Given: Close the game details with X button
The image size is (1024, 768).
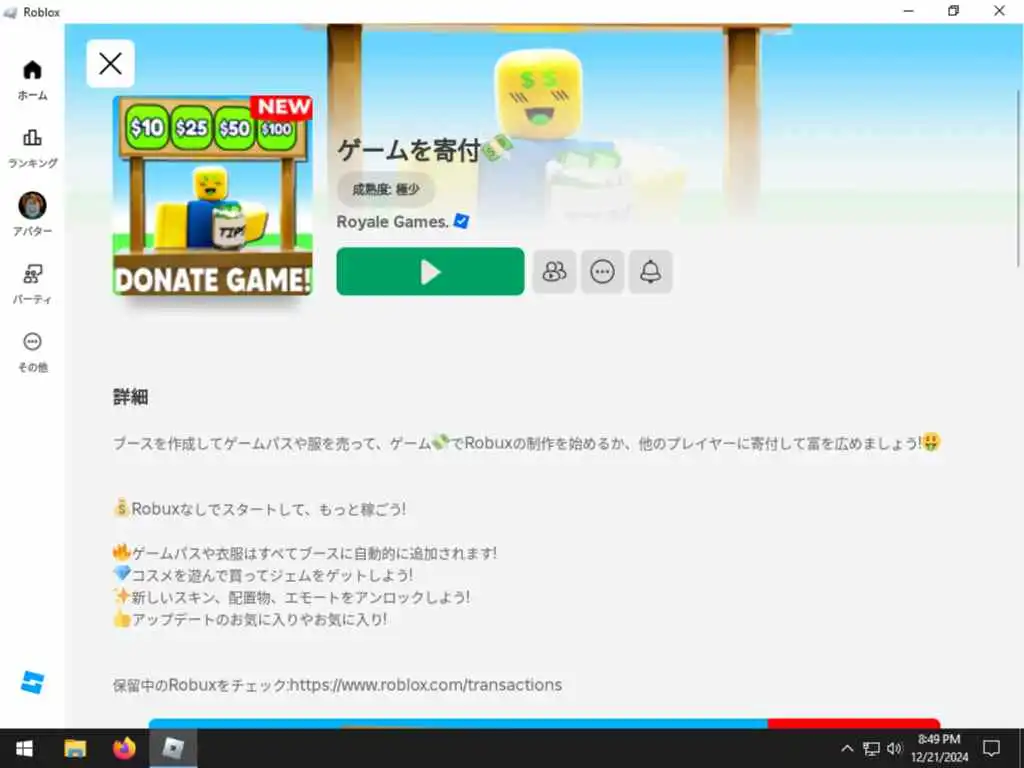Looking at the screenshot, I should pos(110,63).
